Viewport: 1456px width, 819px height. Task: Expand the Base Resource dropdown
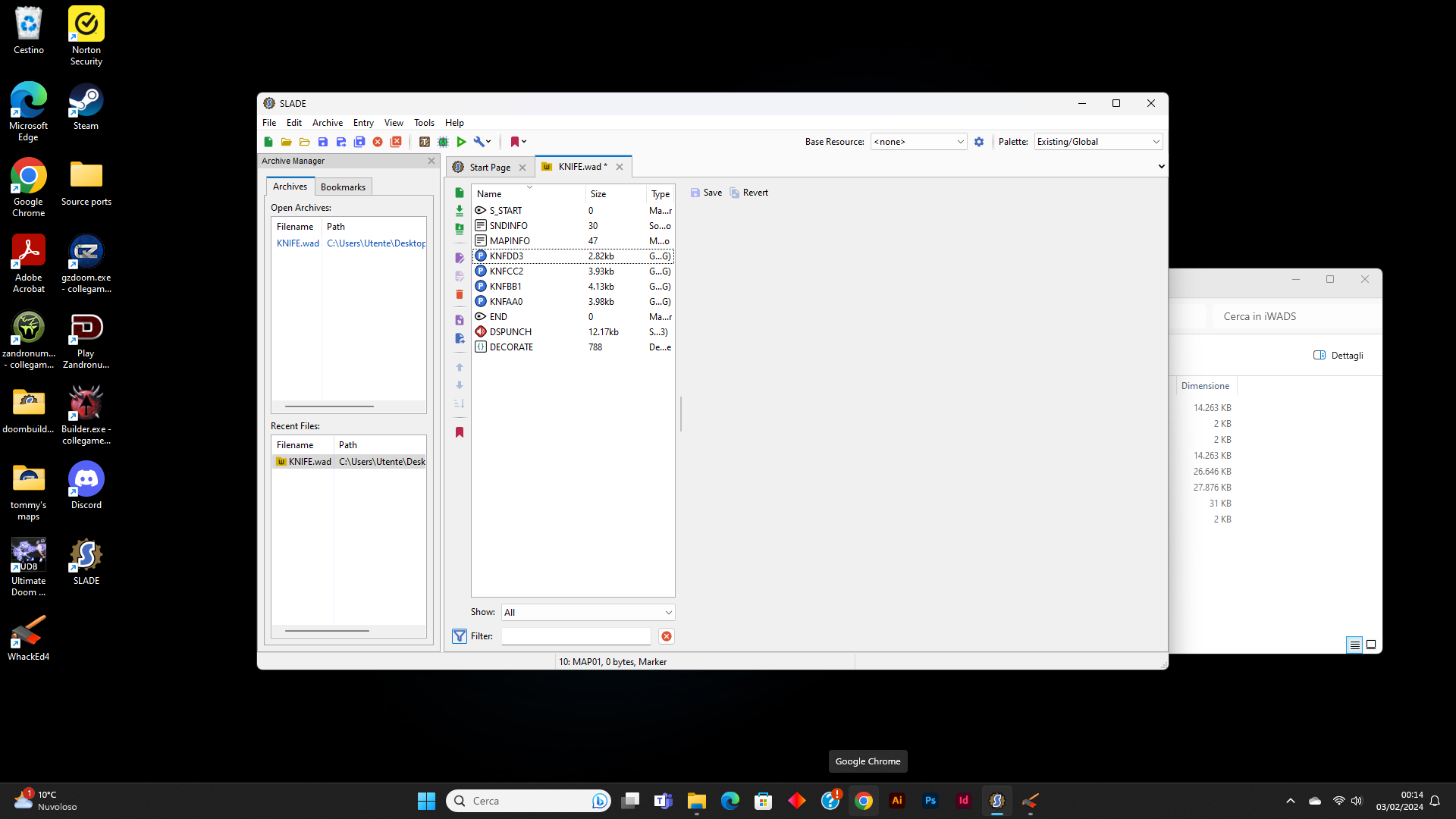[x=958, y=141]
